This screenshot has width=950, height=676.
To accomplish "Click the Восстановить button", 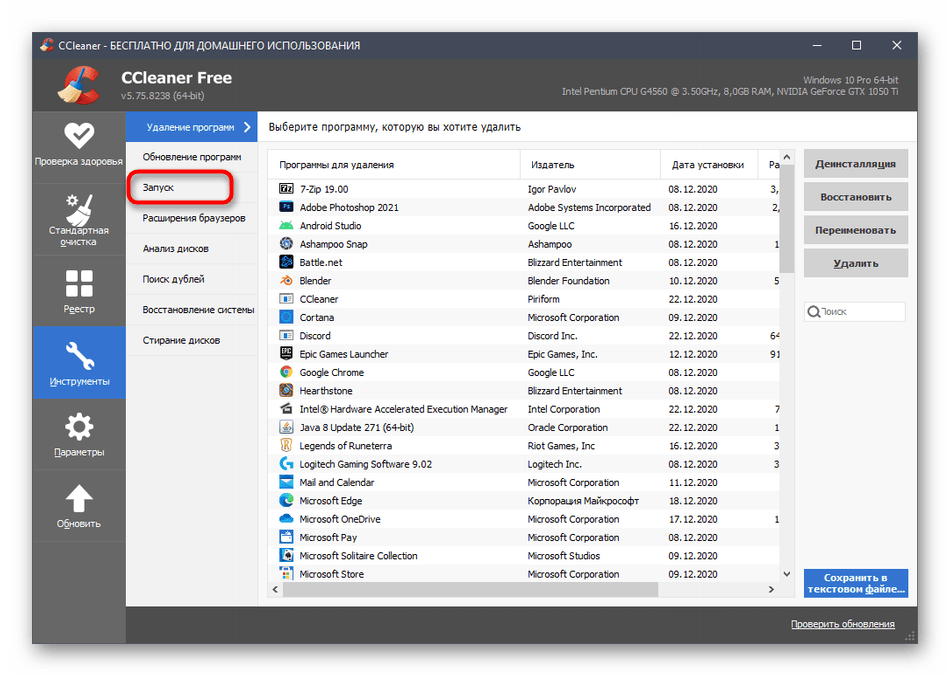I will click(x=855, y=197).
